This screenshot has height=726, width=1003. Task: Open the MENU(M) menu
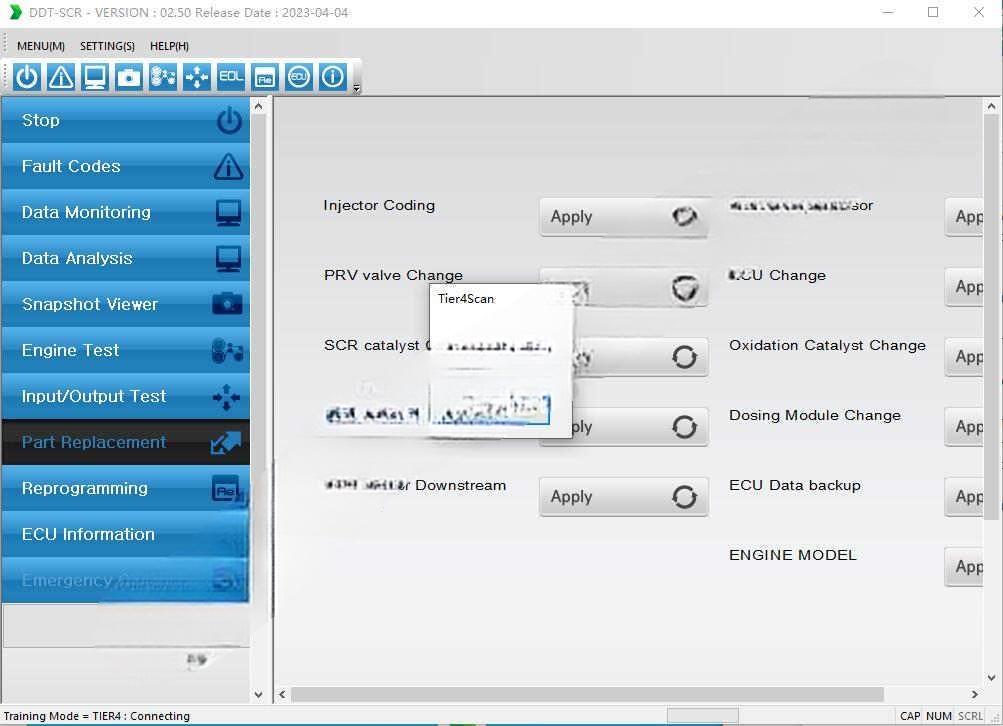click(x=41, y=46)
